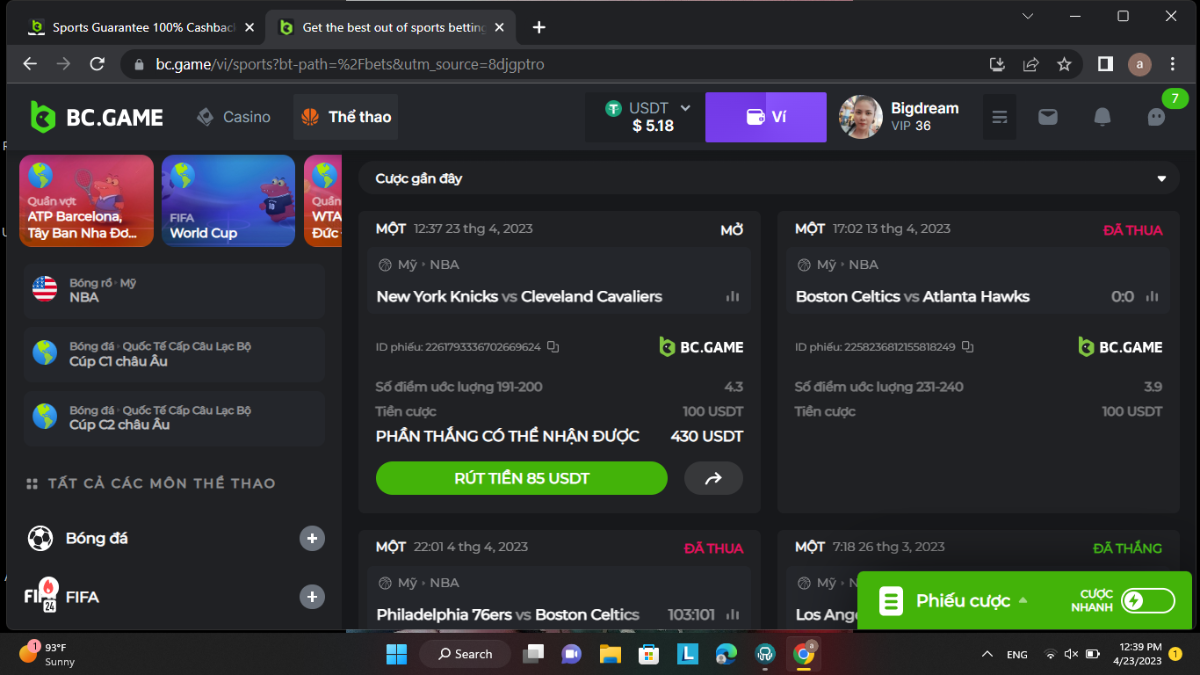Open the Ví wallet button
1200x675 pixels.
pyautogui.click(x=766, y=117)
